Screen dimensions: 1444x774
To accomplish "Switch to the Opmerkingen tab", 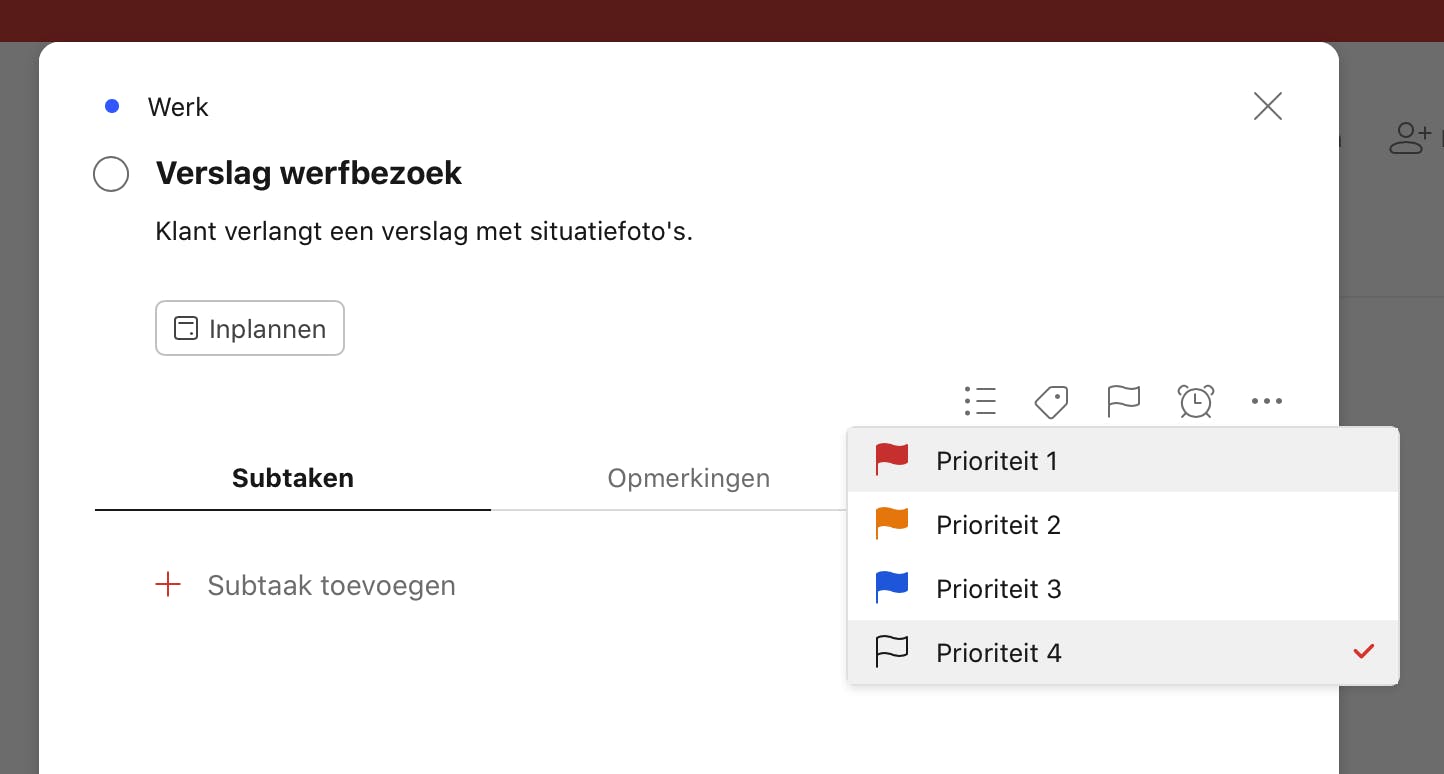I will (688, 478).
